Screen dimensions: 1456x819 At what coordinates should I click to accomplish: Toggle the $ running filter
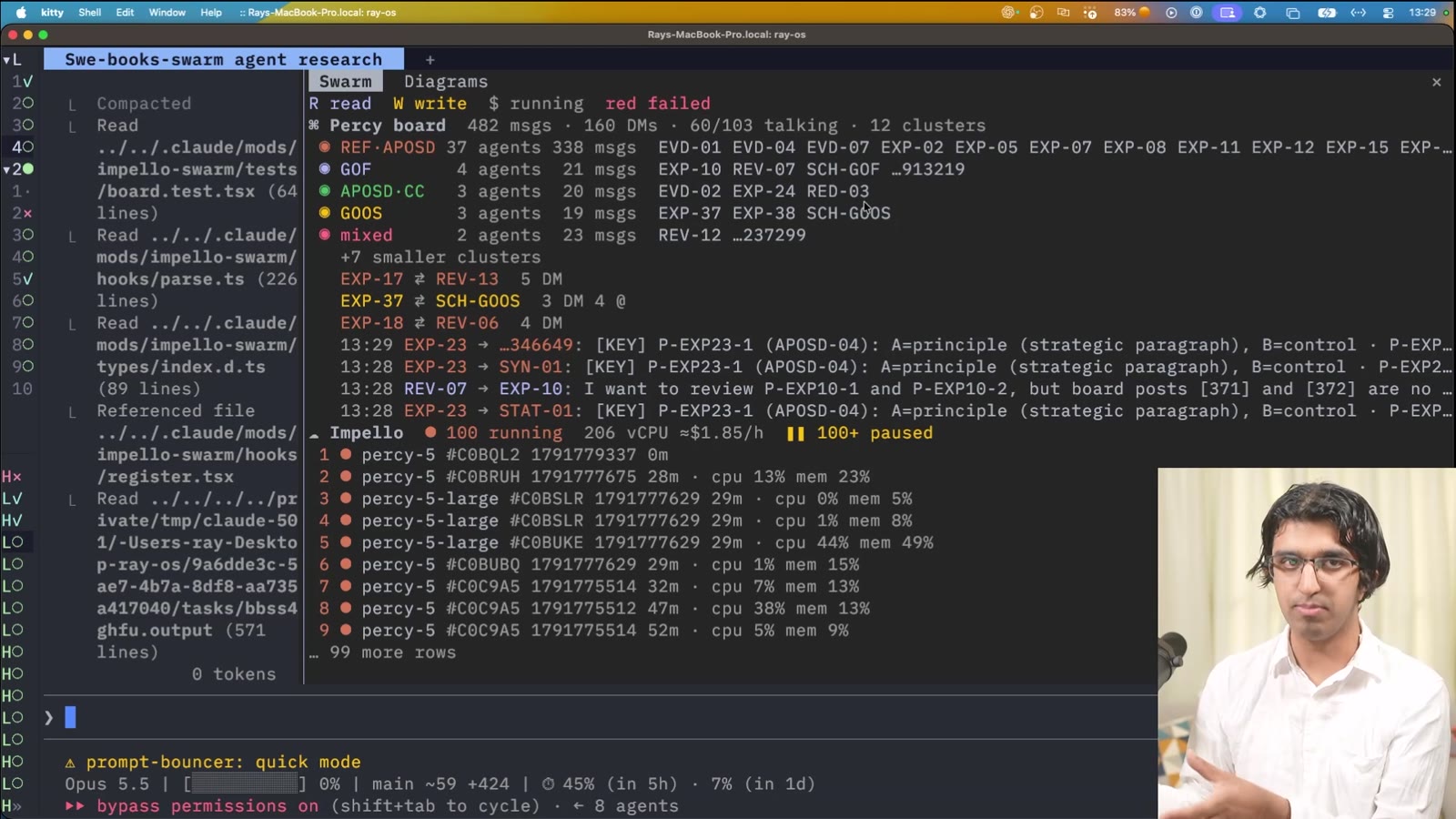(x=536, y=104)
